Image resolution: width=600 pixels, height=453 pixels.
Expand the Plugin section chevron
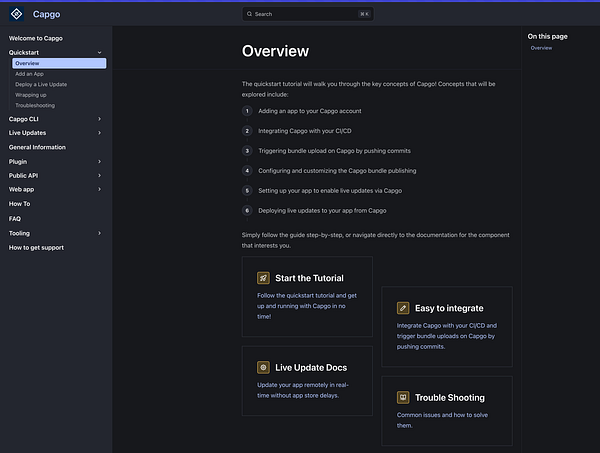tap(99, 161)
